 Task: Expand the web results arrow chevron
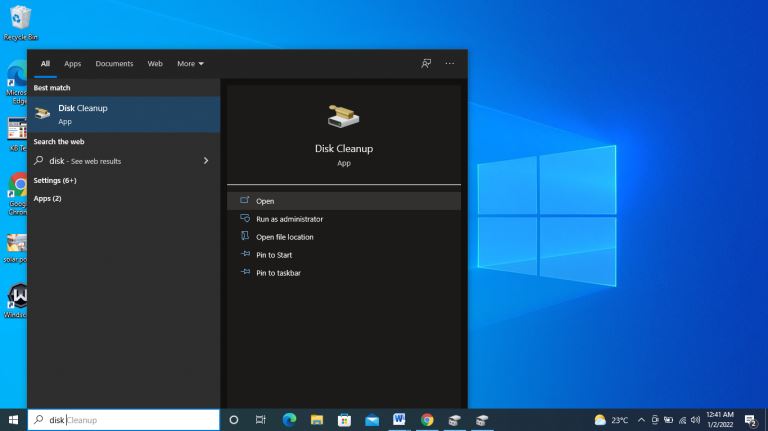tap(206, 161)
